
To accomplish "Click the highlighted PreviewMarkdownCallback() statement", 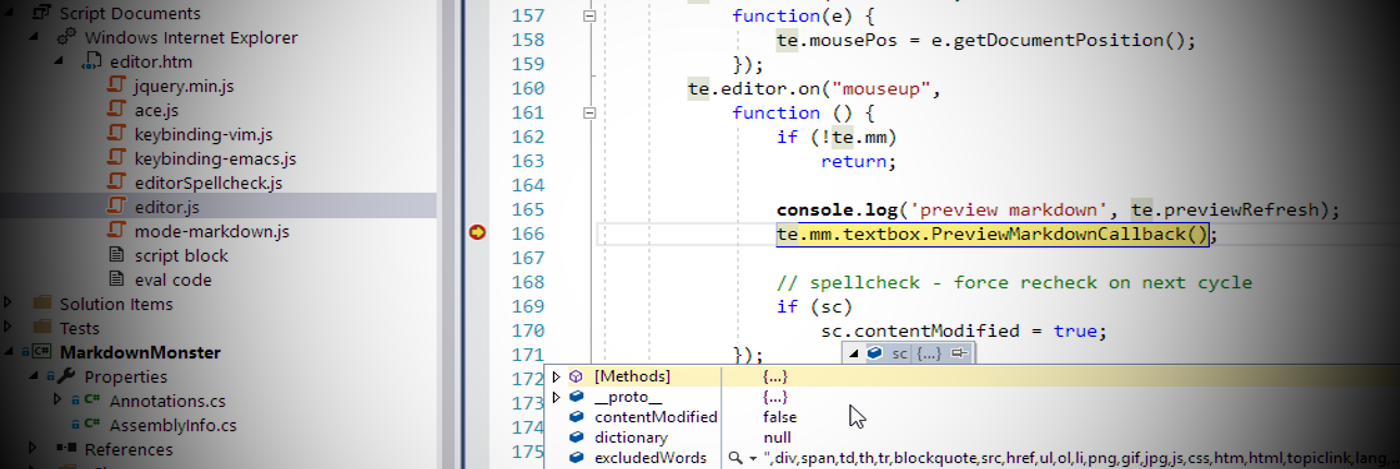I will pos(993,234).
